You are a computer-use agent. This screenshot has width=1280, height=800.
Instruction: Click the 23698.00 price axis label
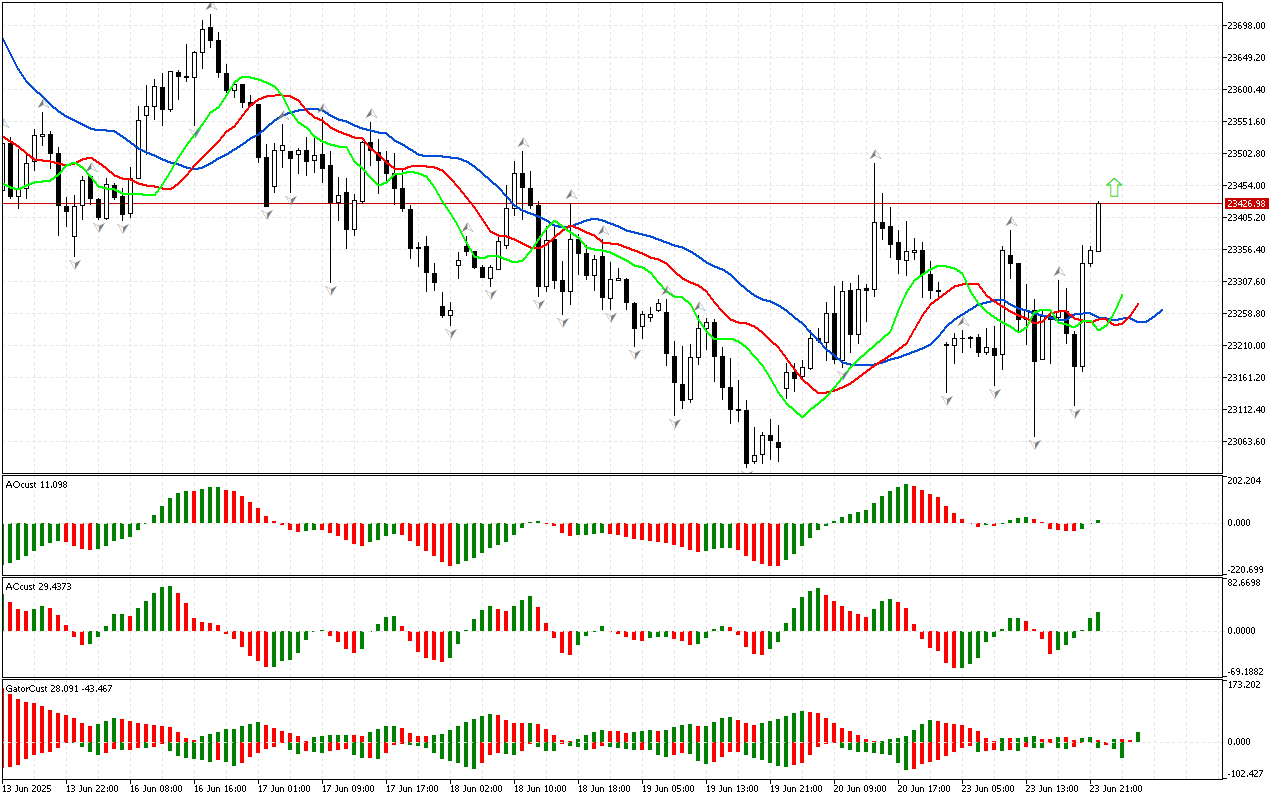point(1250,25)
